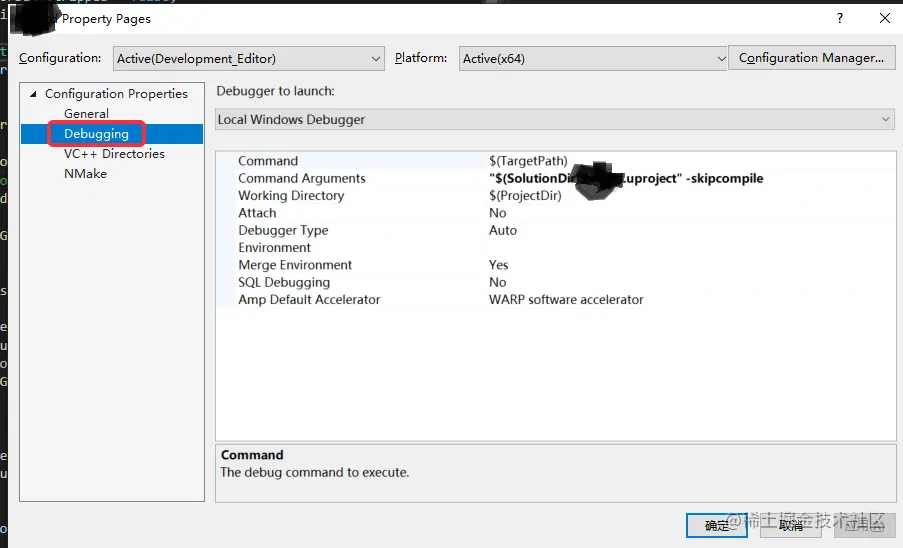The width and height of the screenshot is (903, 548).
Task: Close the Property Pages dialog
Action: [x=885, y=18]
